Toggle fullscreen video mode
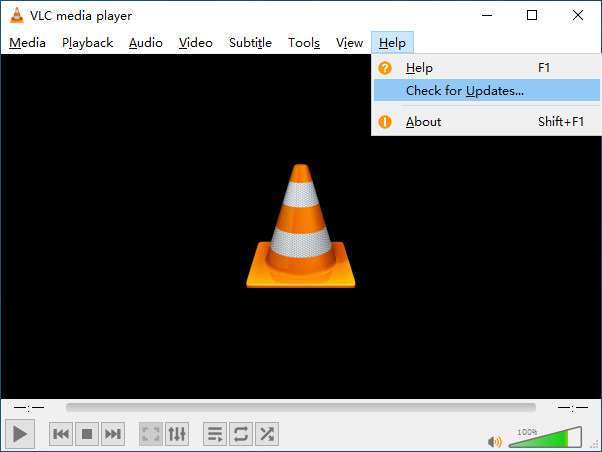Viewport: 602px width, 452px height. [x=151, y=434]
